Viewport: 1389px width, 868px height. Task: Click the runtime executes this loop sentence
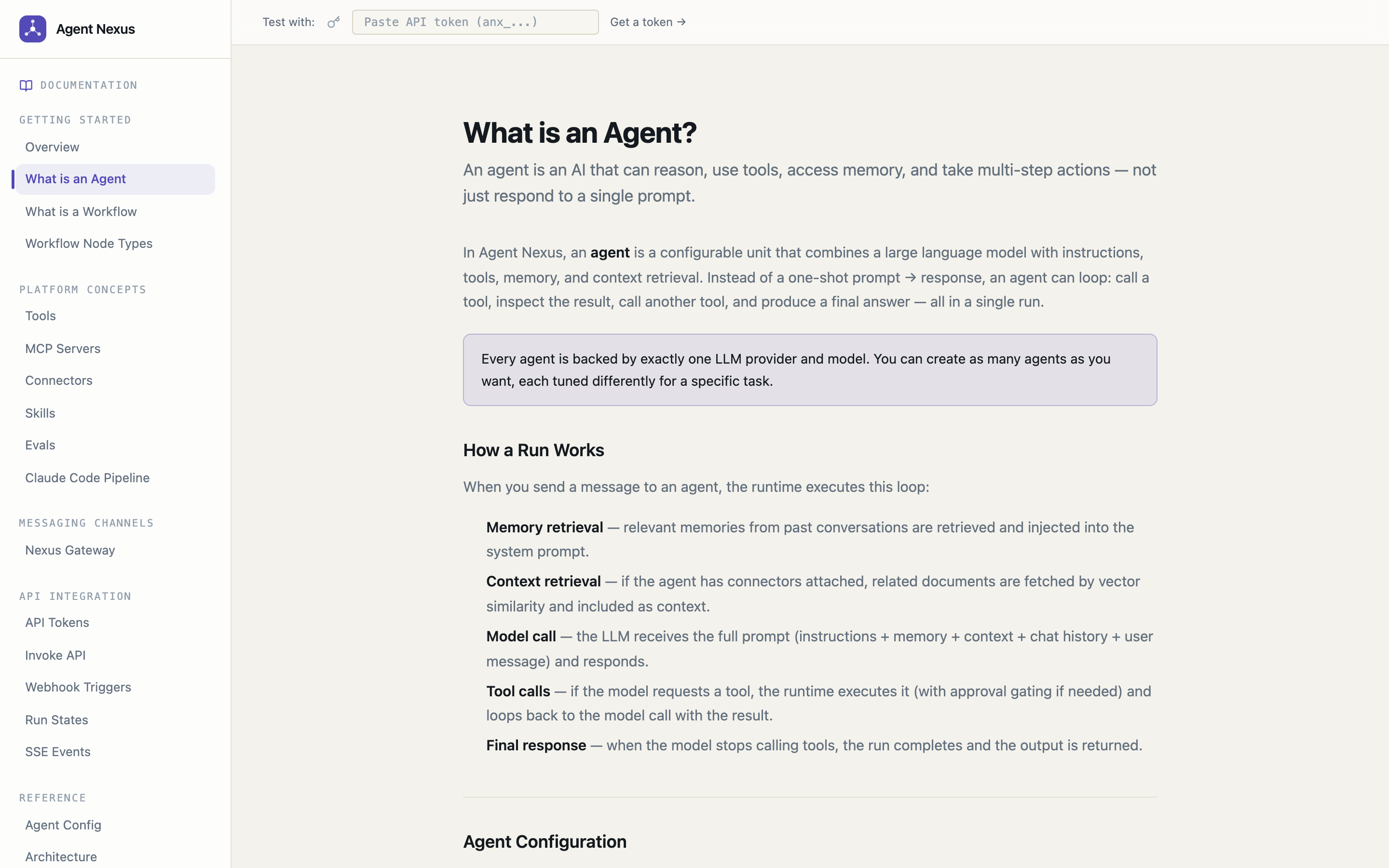pos(695,487)
